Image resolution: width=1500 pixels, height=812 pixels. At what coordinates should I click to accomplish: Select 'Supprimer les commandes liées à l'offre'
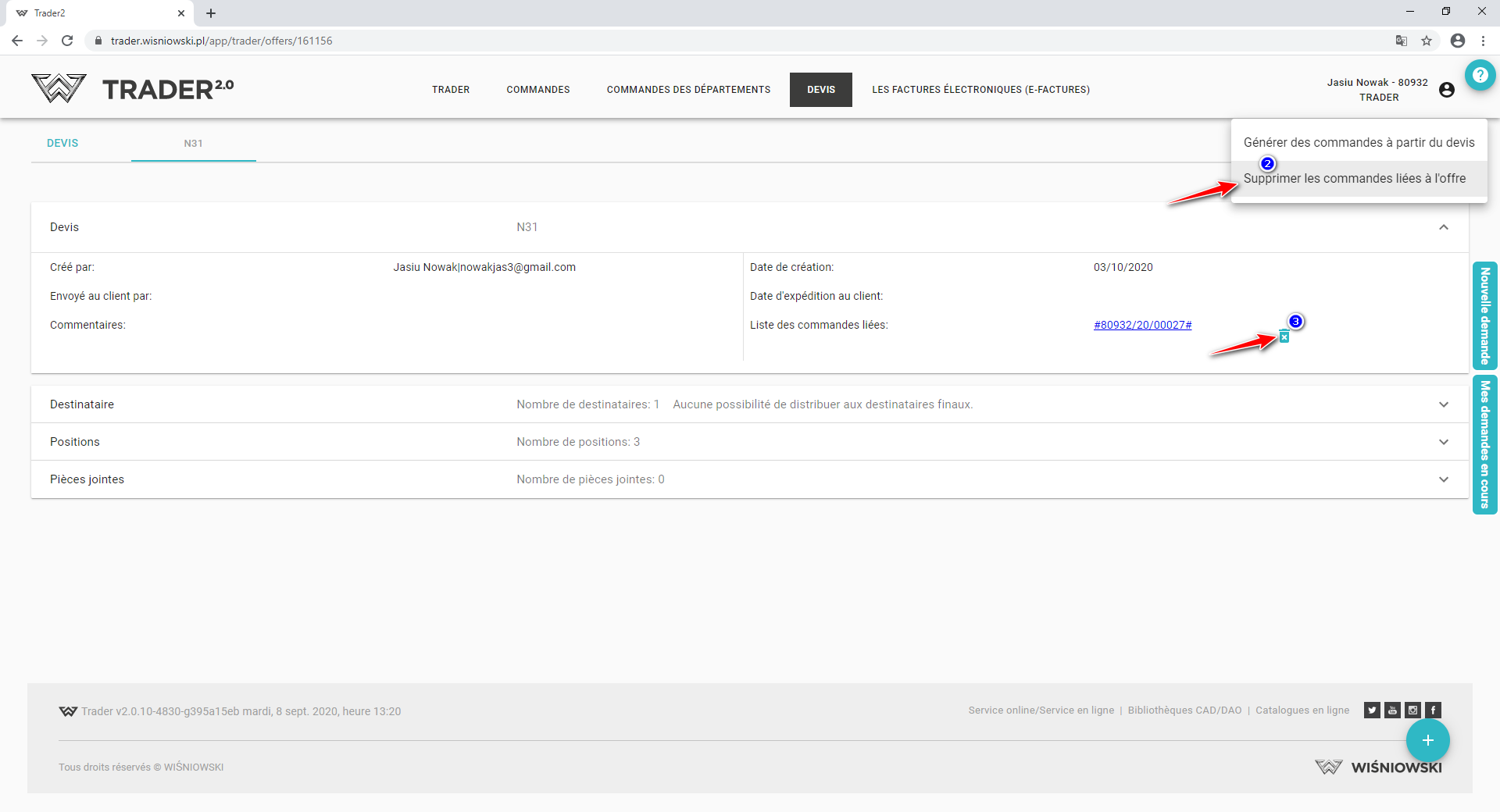(x=1355, y=179)
